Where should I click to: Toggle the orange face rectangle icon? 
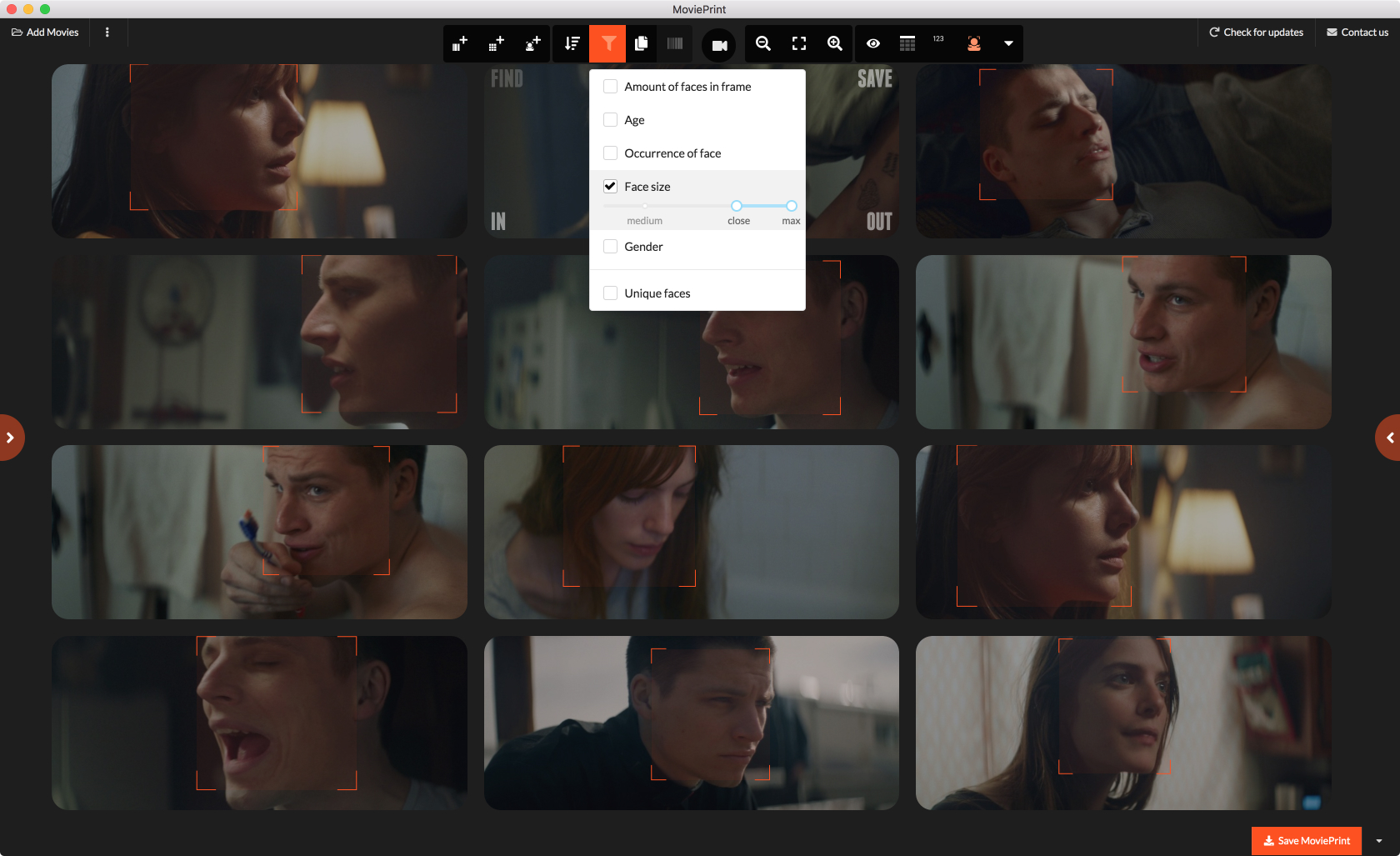click(973, 43)
